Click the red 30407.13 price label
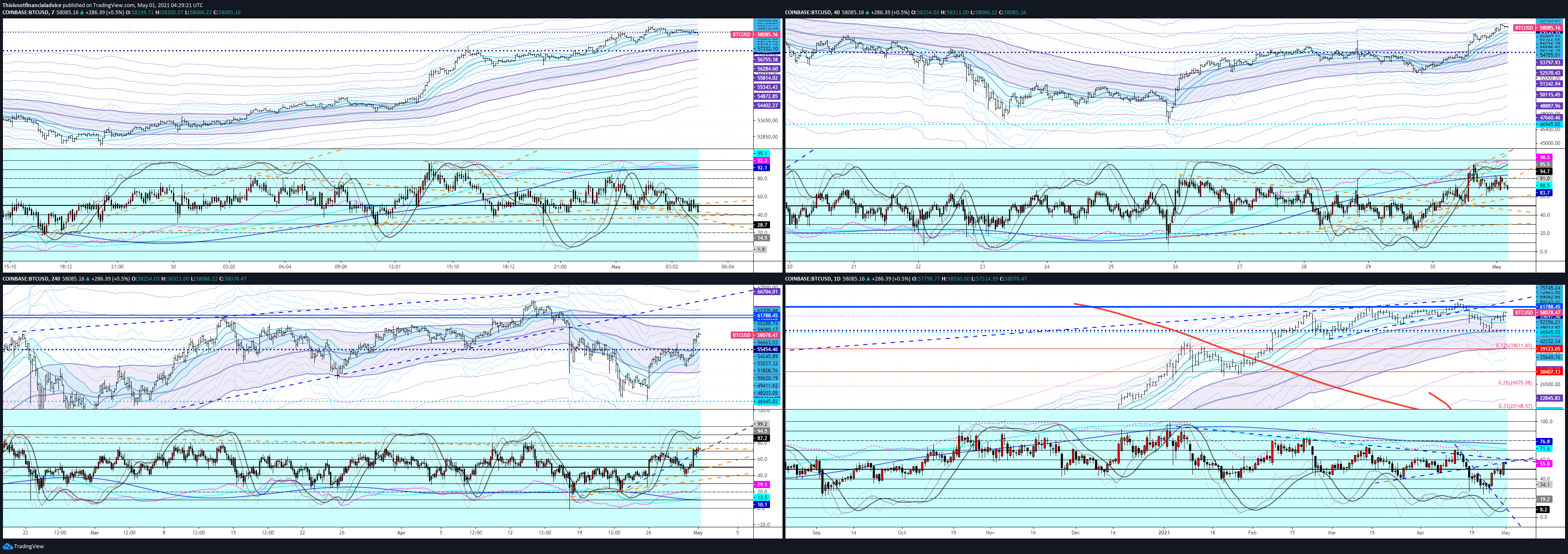The height and width of the screenshot is (554, 1568). click(1550, 372)
